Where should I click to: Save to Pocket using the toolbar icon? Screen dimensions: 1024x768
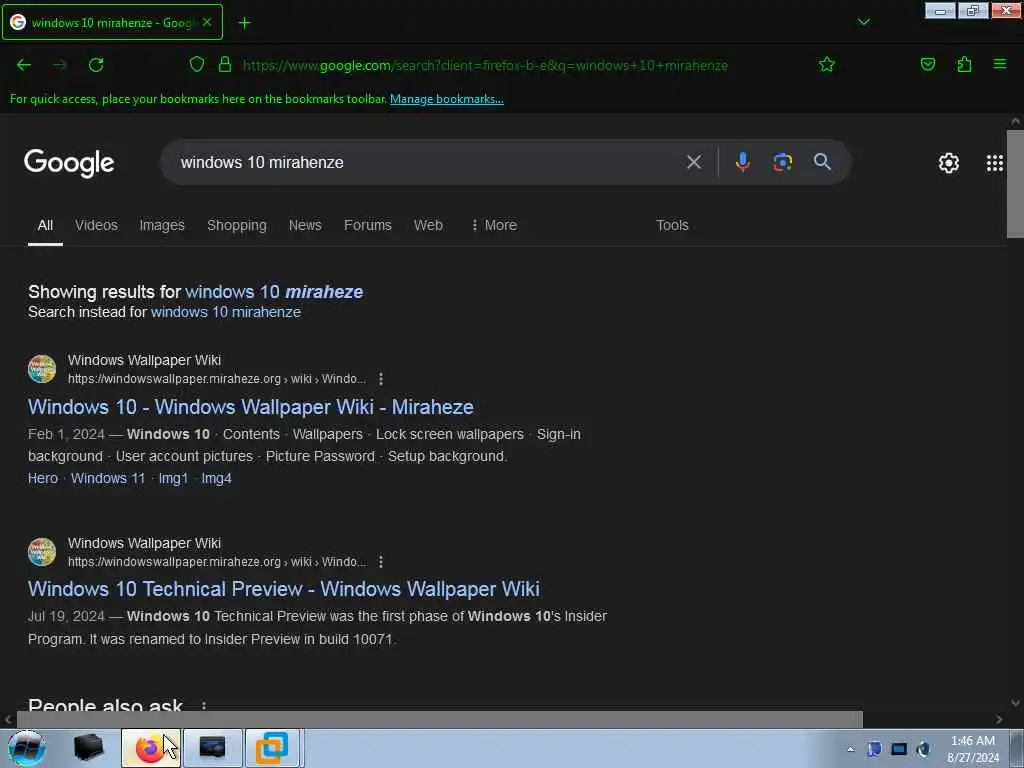pos(928,65)
